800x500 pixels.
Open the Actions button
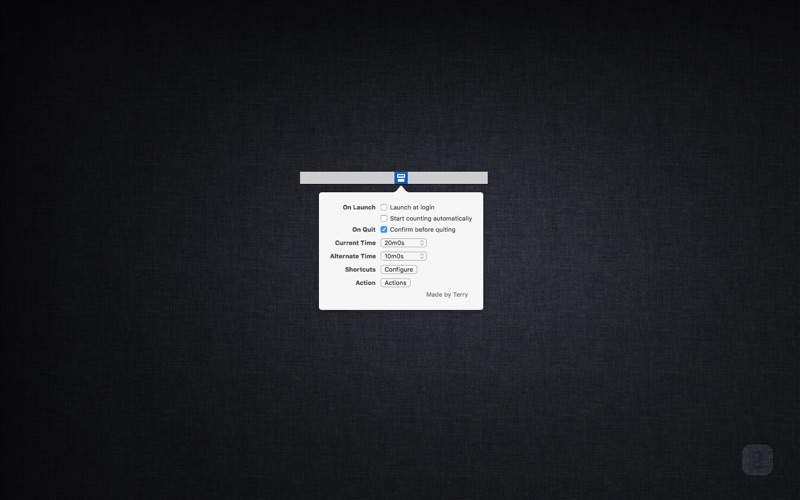pos(395,283)
